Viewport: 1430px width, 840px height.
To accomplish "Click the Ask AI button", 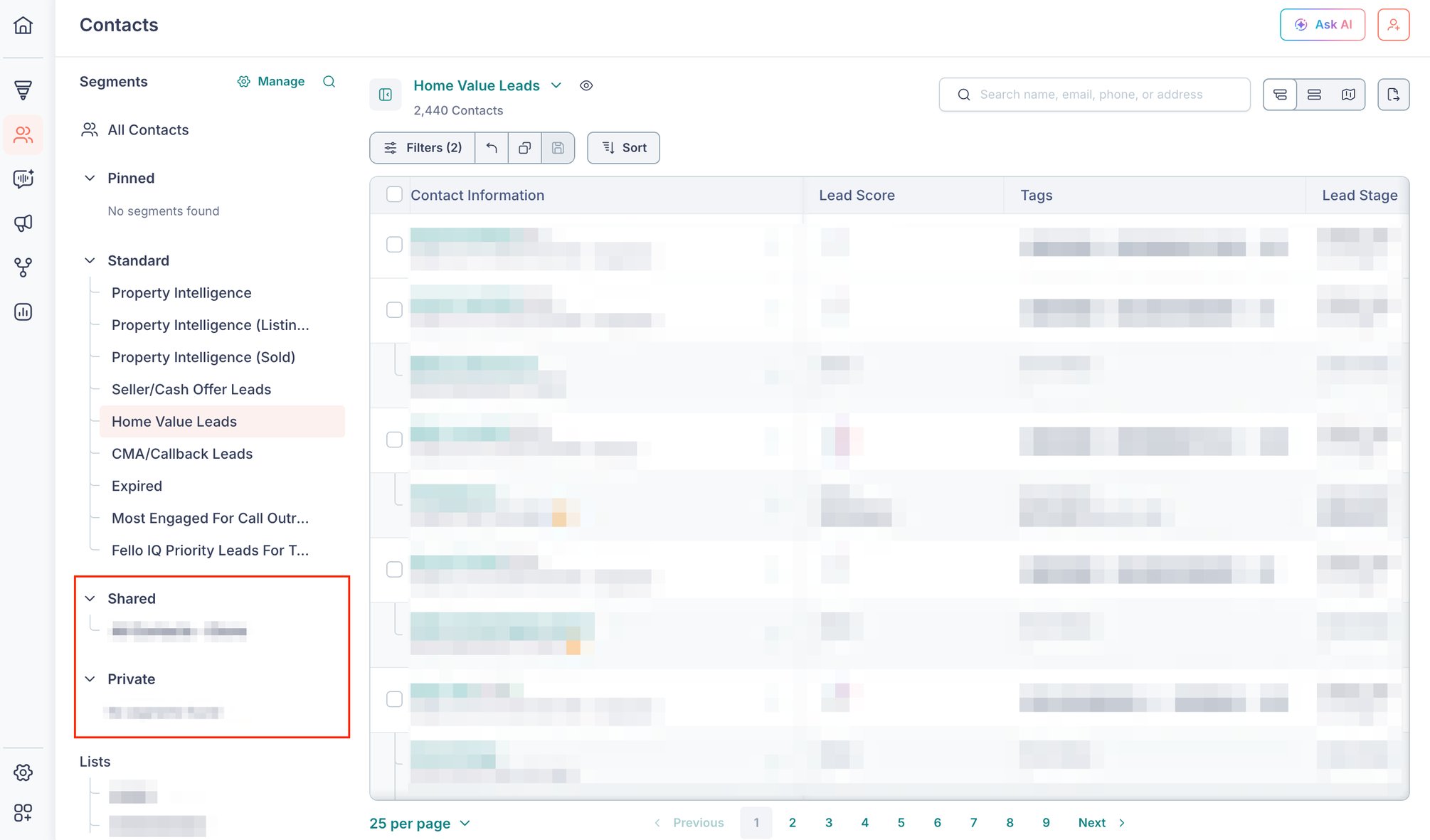I will coord(1322,23).
